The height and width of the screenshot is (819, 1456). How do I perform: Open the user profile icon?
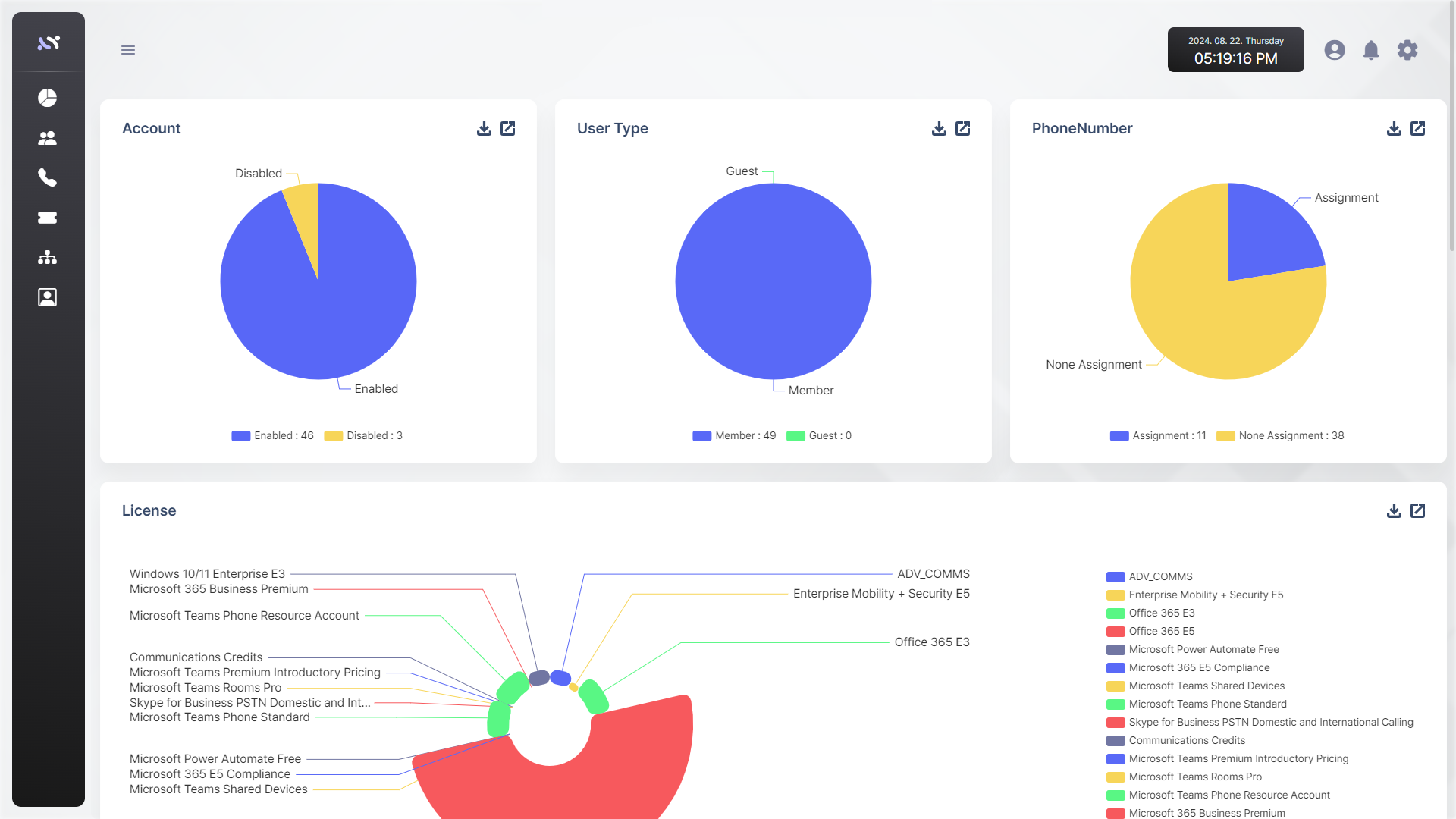pyautogui.click(x=1335, y=50)
